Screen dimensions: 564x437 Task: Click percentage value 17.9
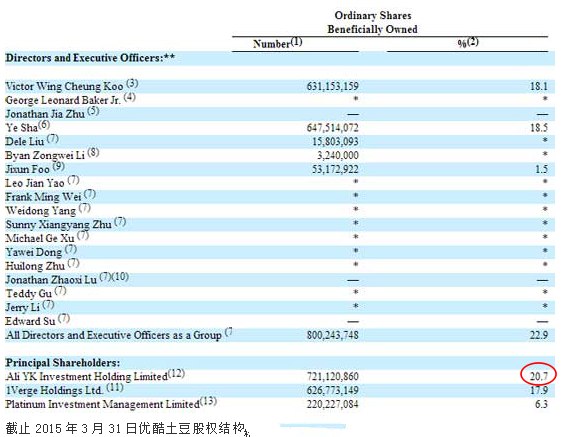coord(539,390)
